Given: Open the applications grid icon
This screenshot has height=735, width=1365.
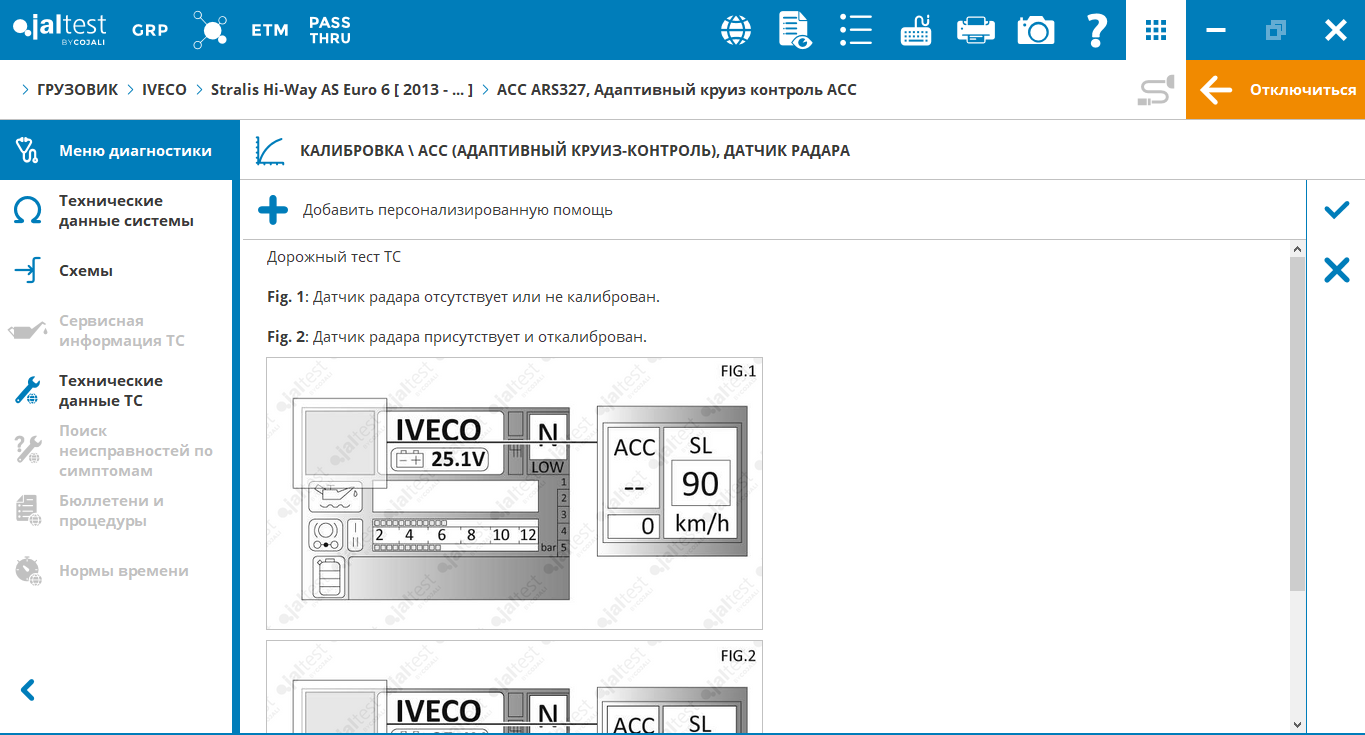Looking at the screenshot, I should point(1156,30).
